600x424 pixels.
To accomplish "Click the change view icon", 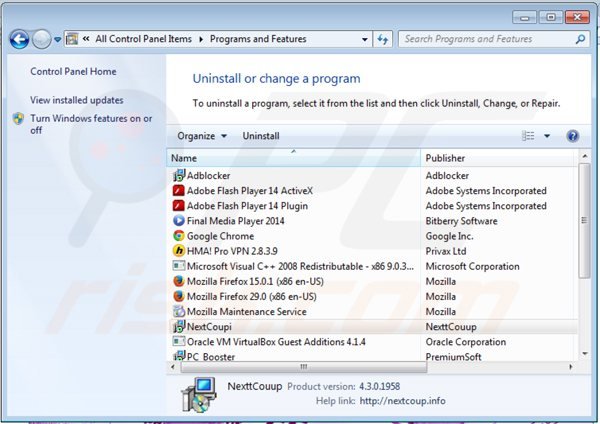I will coord(528,136).
